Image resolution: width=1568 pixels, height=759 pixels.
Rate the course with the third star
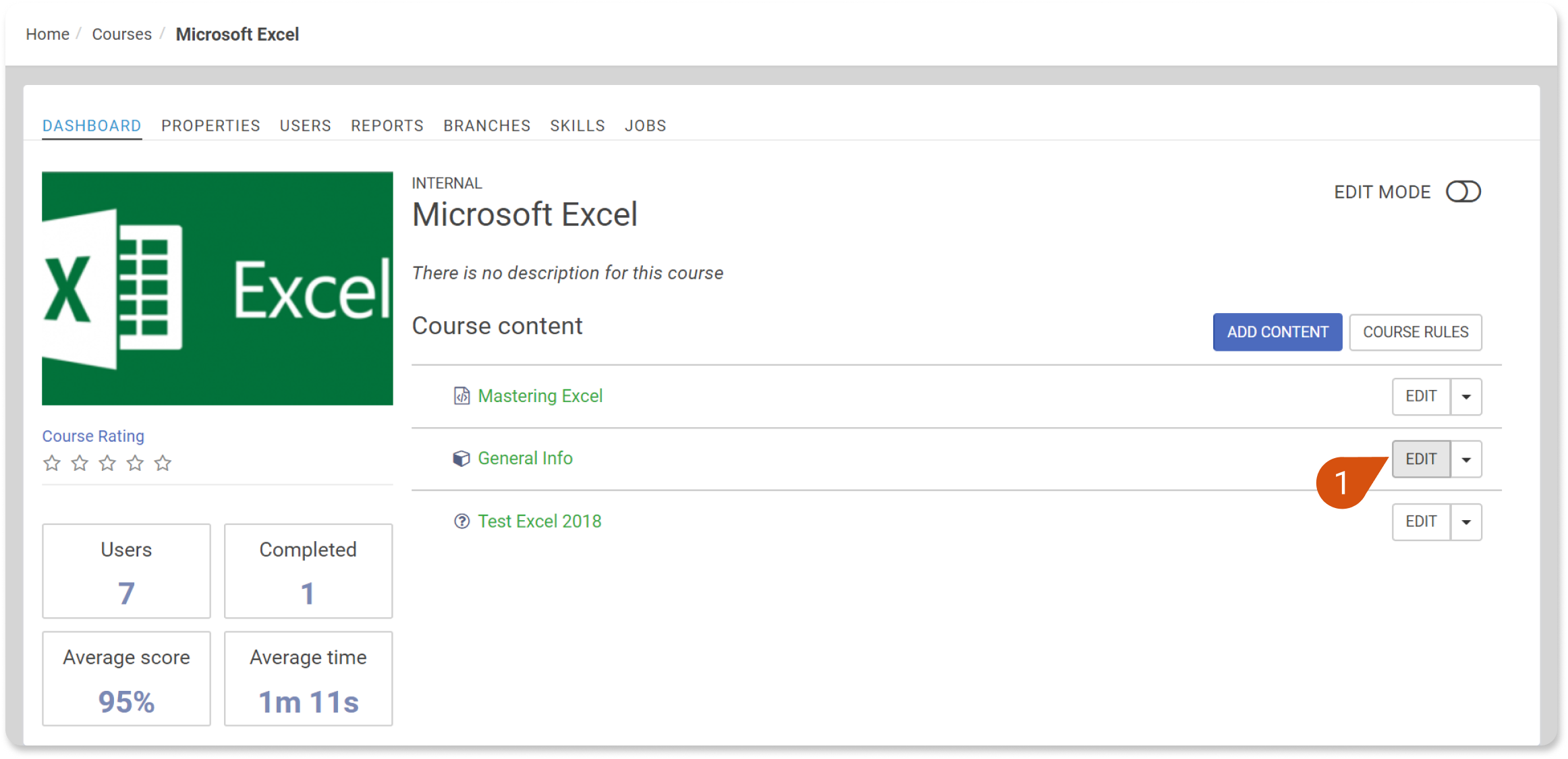click(x=107, y=463)
